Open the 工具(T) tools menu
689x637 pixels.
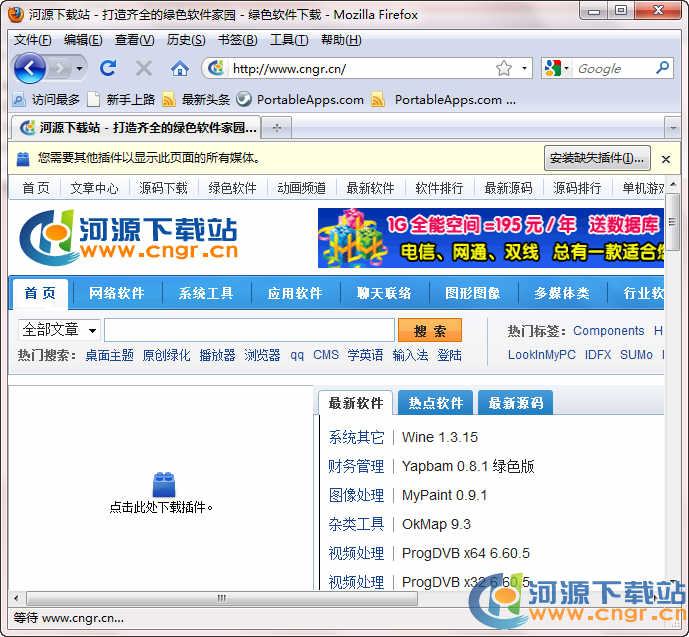click(289, 40)
